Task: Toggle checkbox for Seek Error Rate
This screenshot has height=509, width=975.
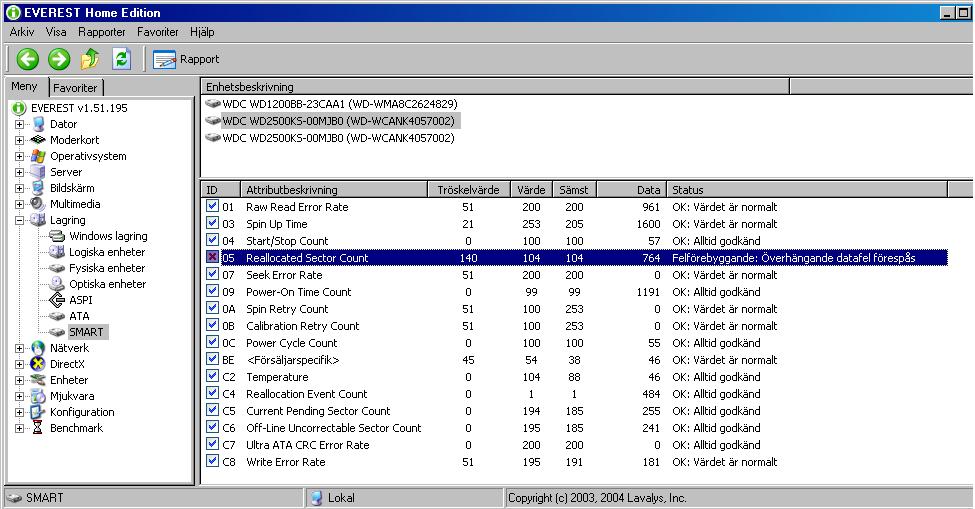Action: pyautogui.click(x=213, y=274)
